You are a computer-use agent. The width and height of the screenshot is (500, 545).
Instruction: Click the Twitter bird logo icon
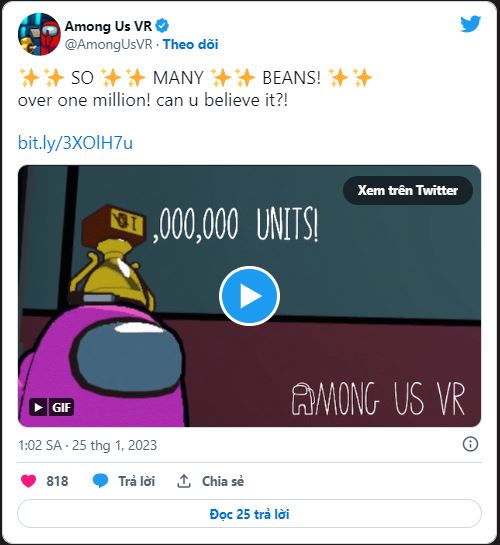470,24
